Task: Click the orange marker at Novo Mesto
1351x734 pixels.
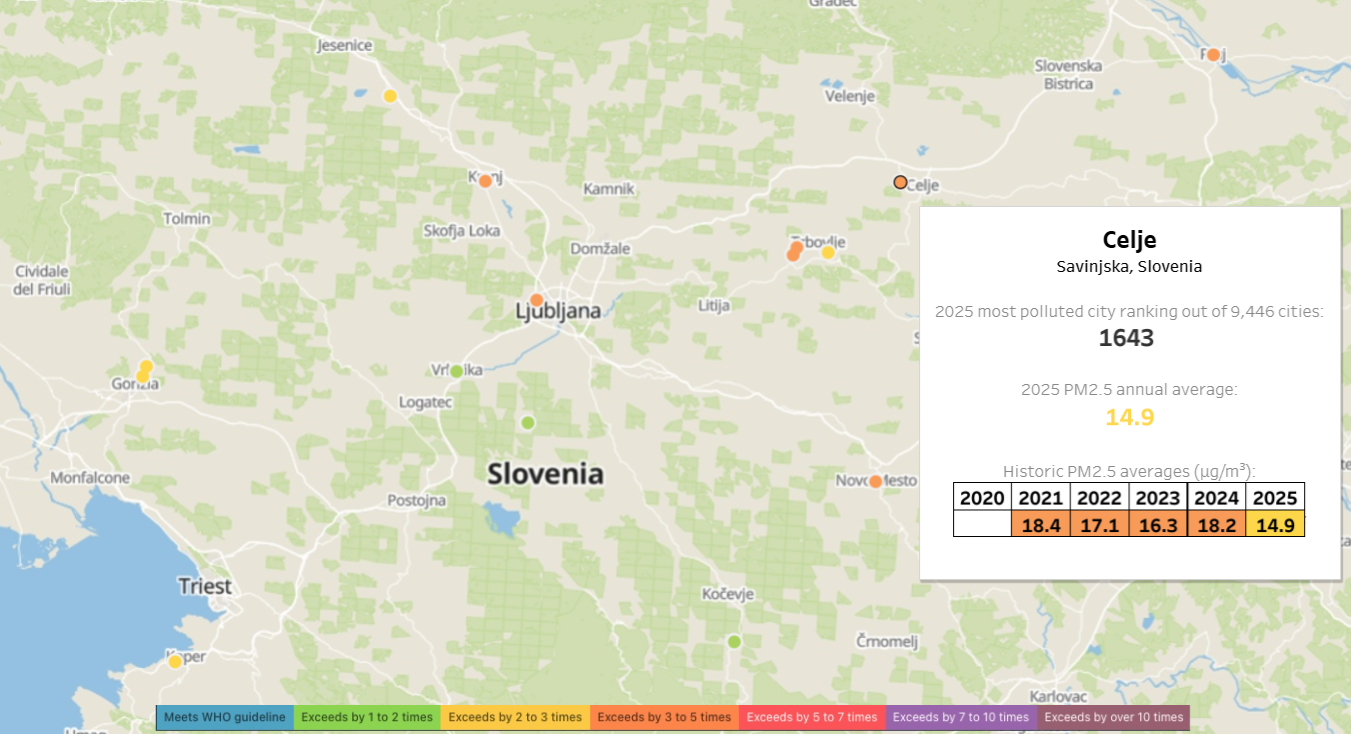Action: click(x=875, y=481)
